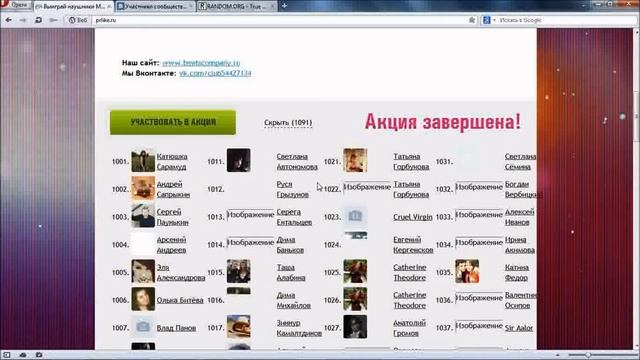Open a new tab with plus button
The height and width of the screenshot is (360, 640).
284,6
